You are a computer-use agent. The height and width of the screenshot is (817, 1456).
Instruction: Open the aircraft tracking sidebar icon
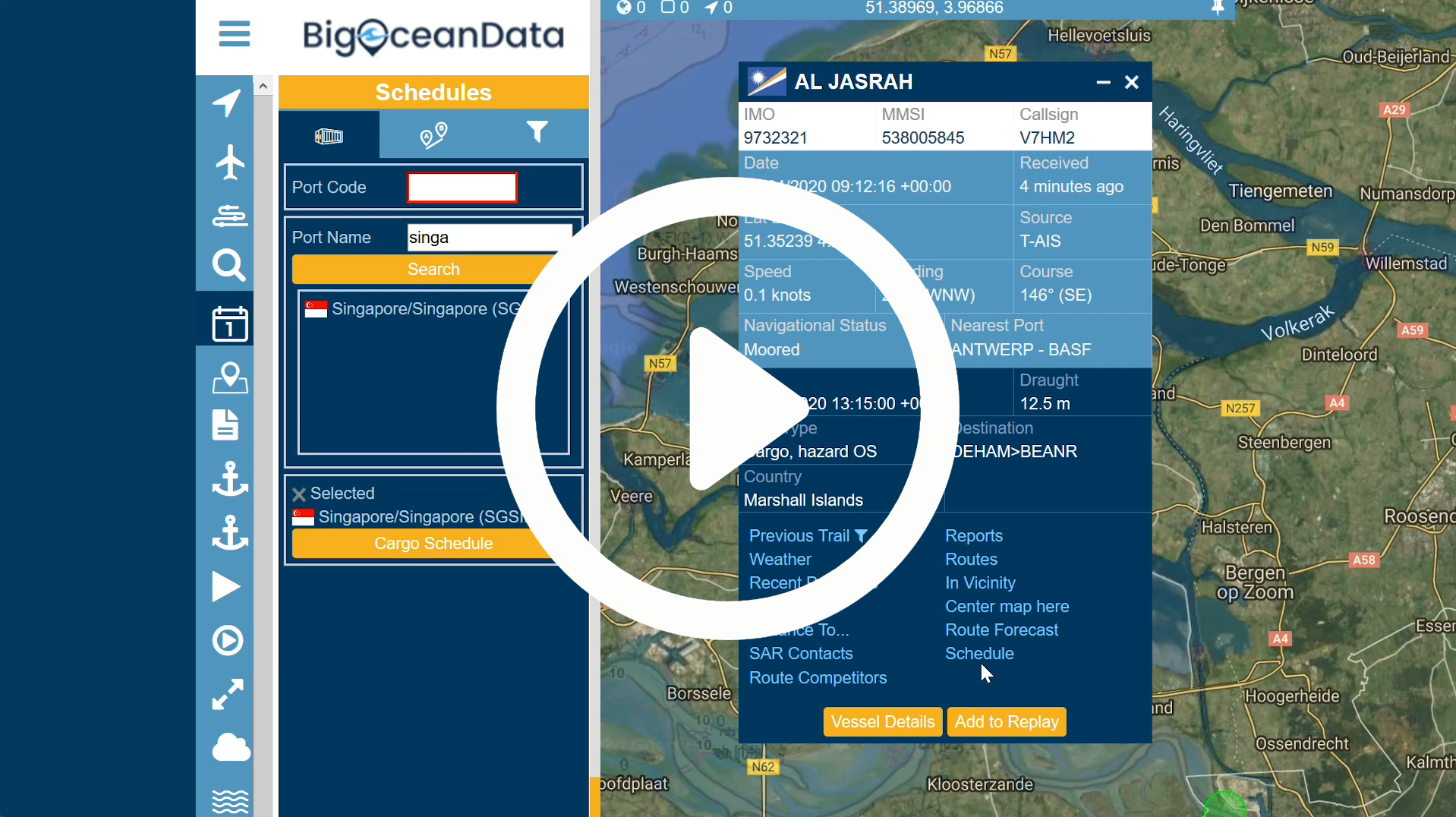(x=230, y=162)
